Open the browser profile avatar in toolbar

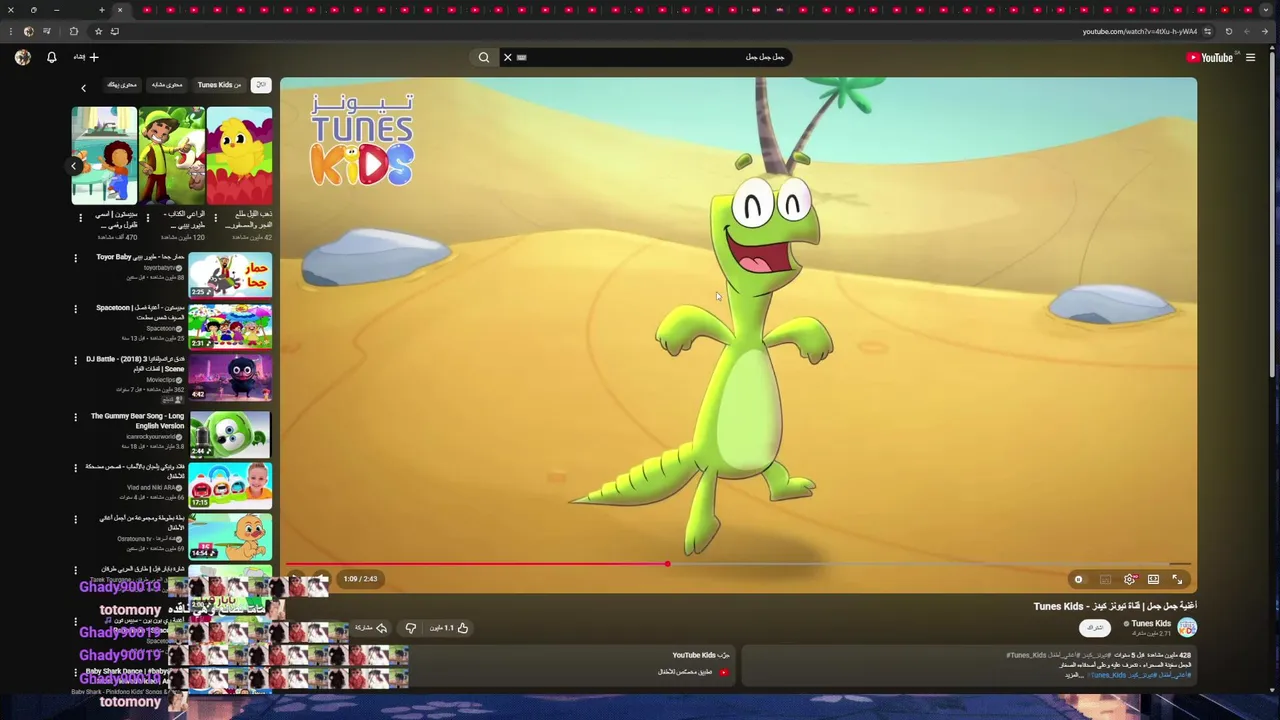tap(28, 31)
